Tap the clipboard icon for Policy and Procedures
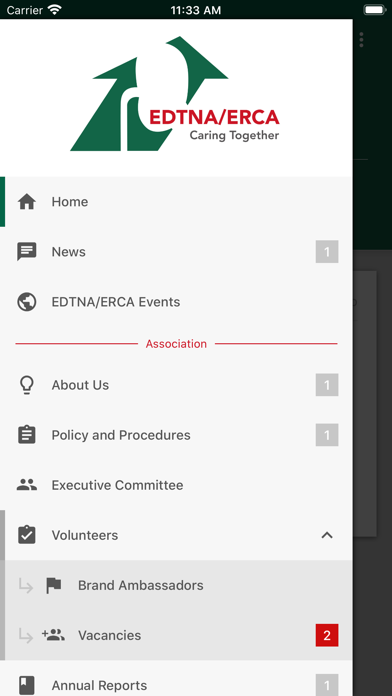Image resolution: width=392 pixels, height=696 pixels. coord(27,435)
